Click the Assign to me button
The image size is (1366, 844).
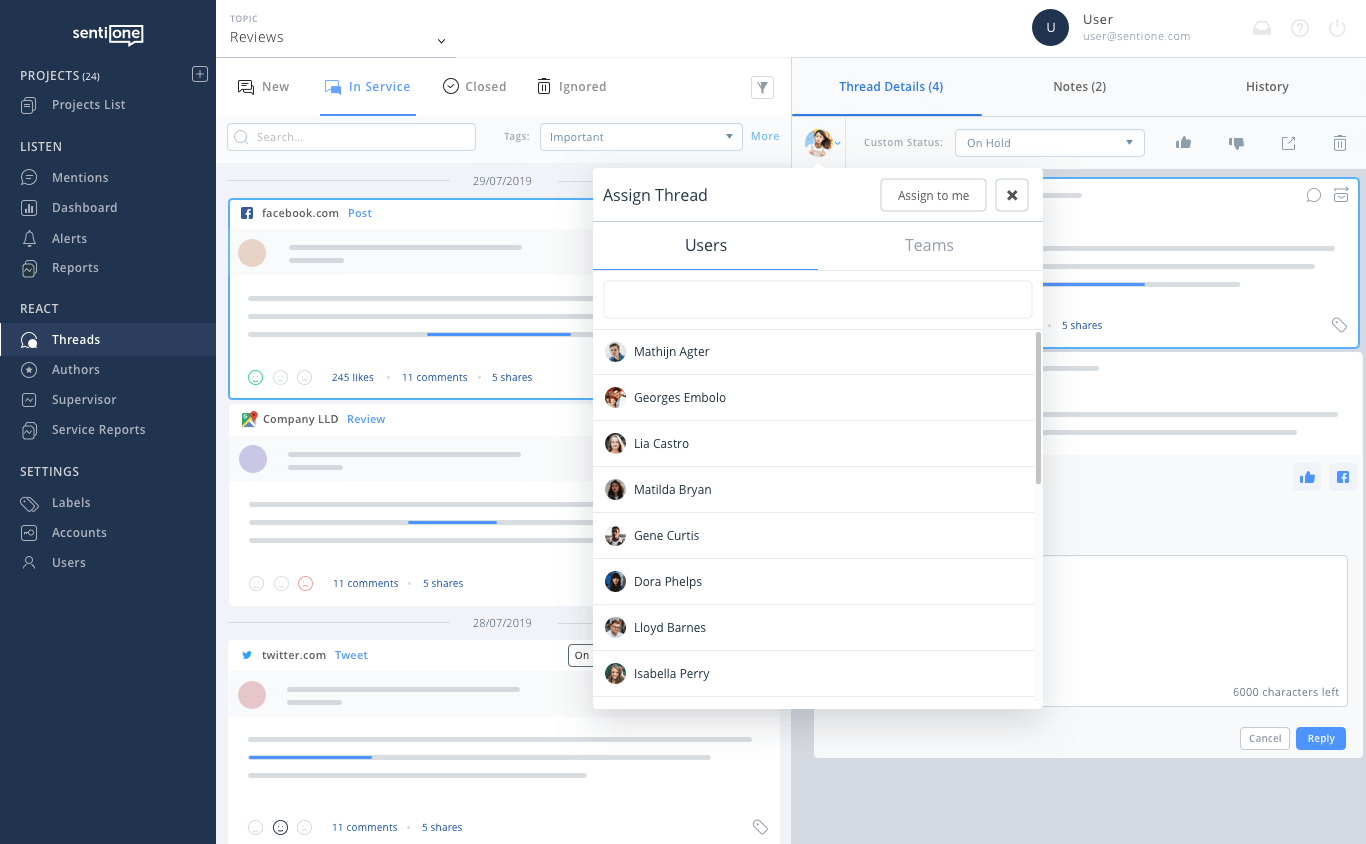click(933, 195)
